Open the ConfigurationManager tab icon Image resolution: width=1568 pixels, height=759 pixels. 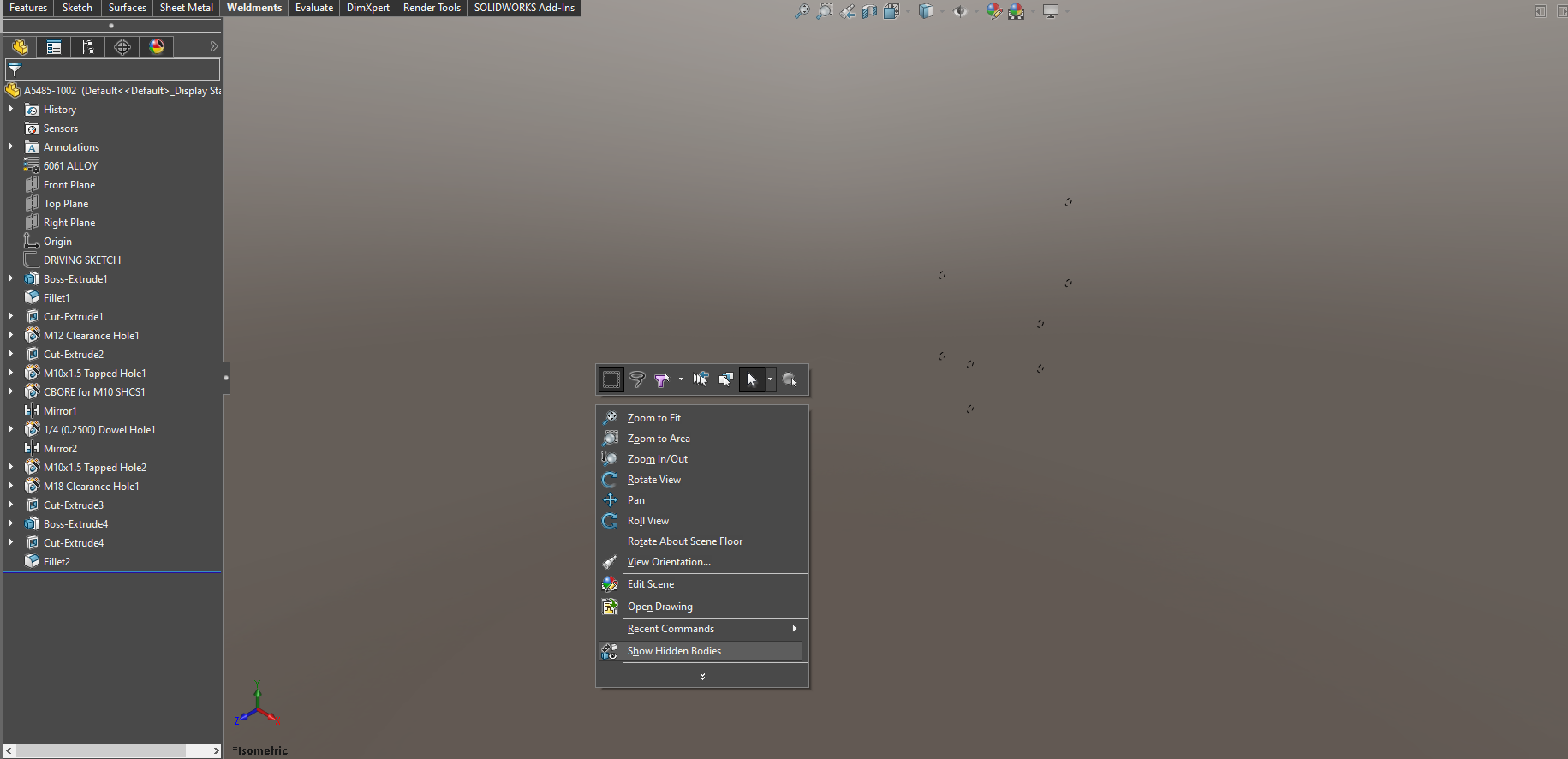(88, 47)
